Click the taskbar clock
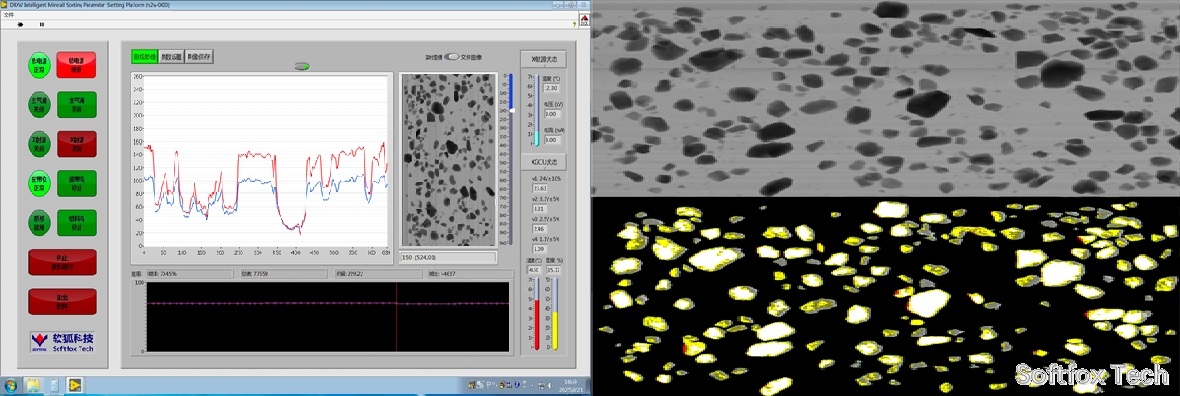Image resolution: width=1180 pixels, height=396 pixels. [571, 385]
